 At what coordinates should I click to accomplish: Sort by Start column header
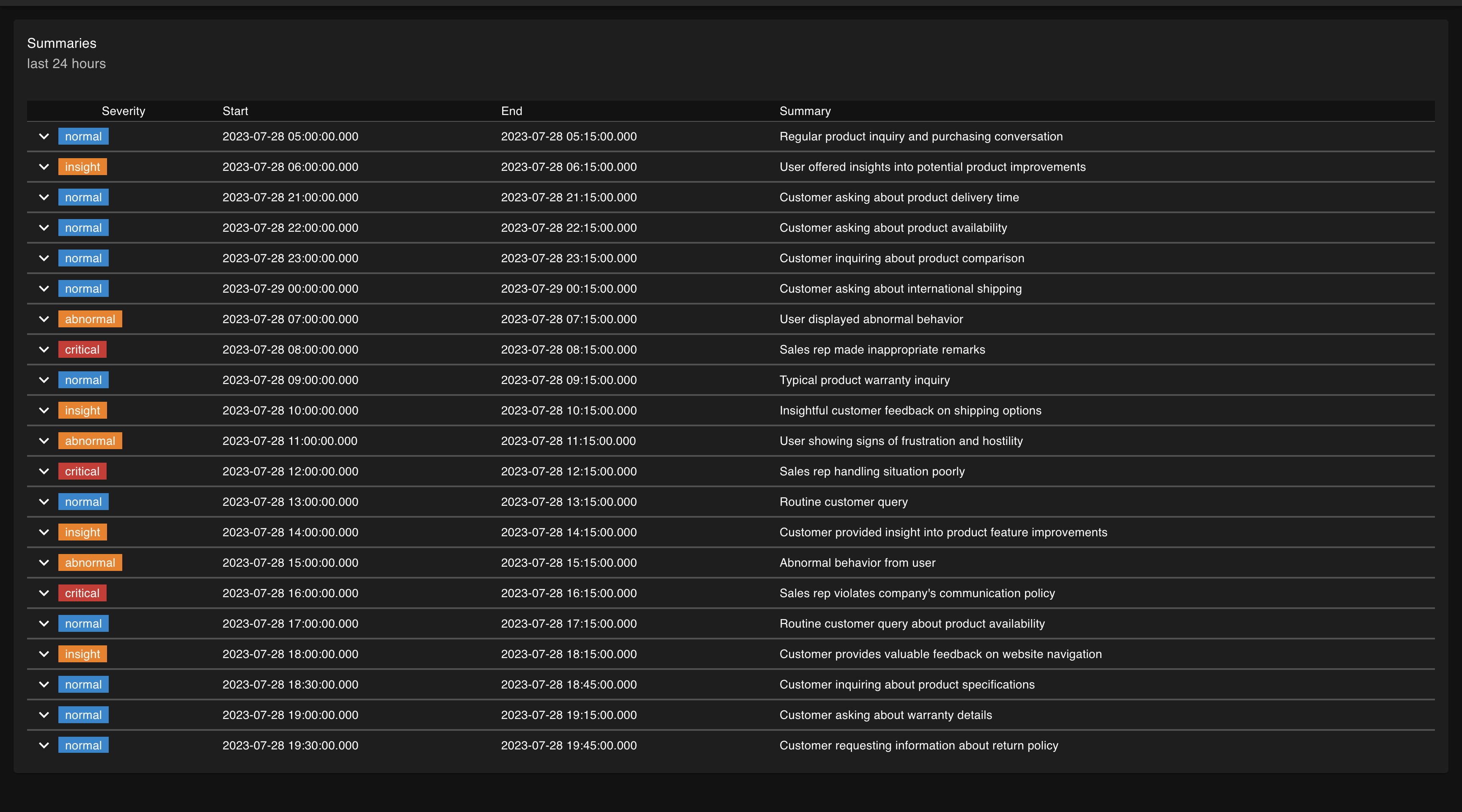pos(235,111)
